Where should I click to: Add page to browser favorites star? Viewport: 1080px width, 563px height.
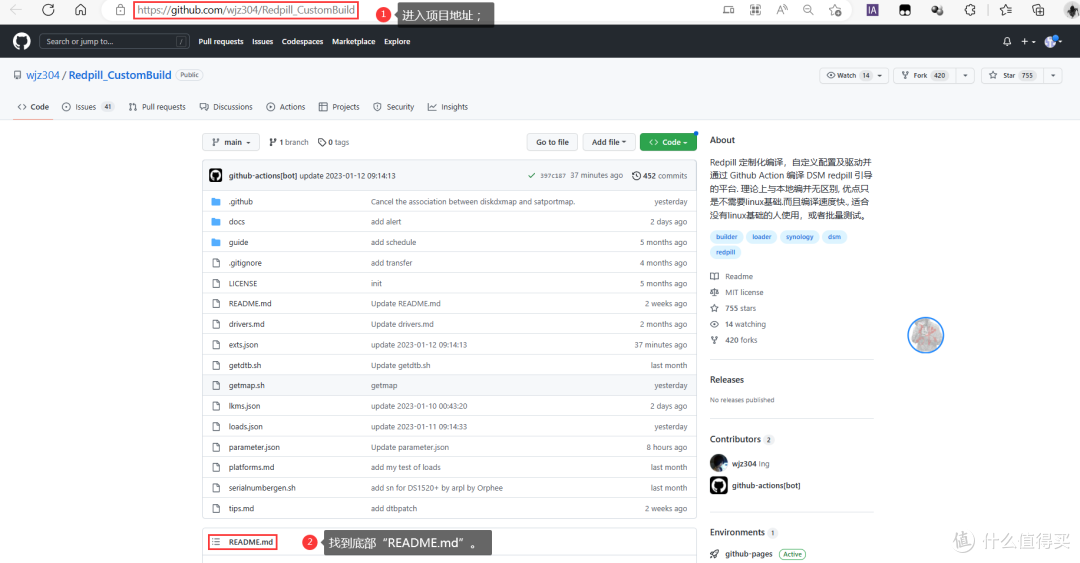coord(835,10)
